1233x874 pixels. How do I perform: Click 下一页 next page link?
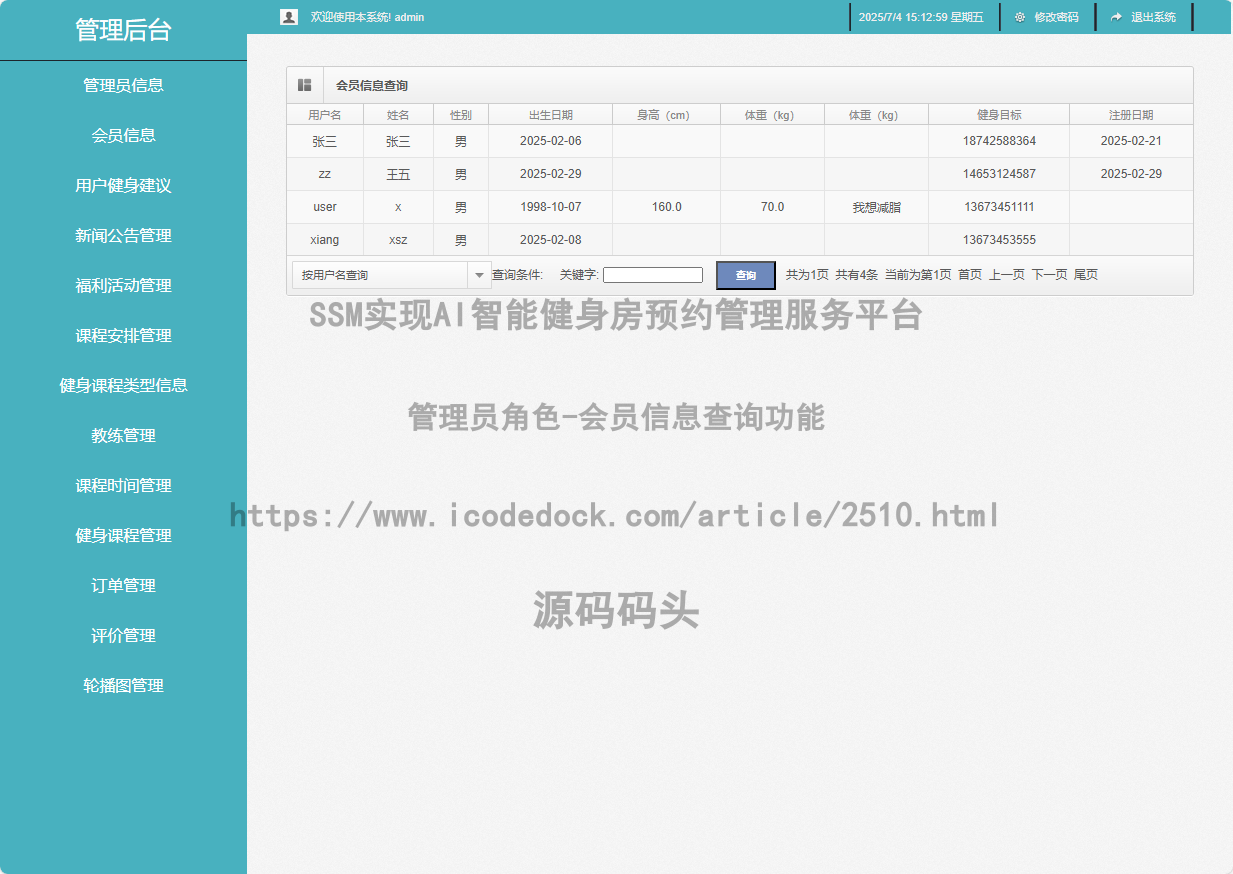tap(1049, 275)
